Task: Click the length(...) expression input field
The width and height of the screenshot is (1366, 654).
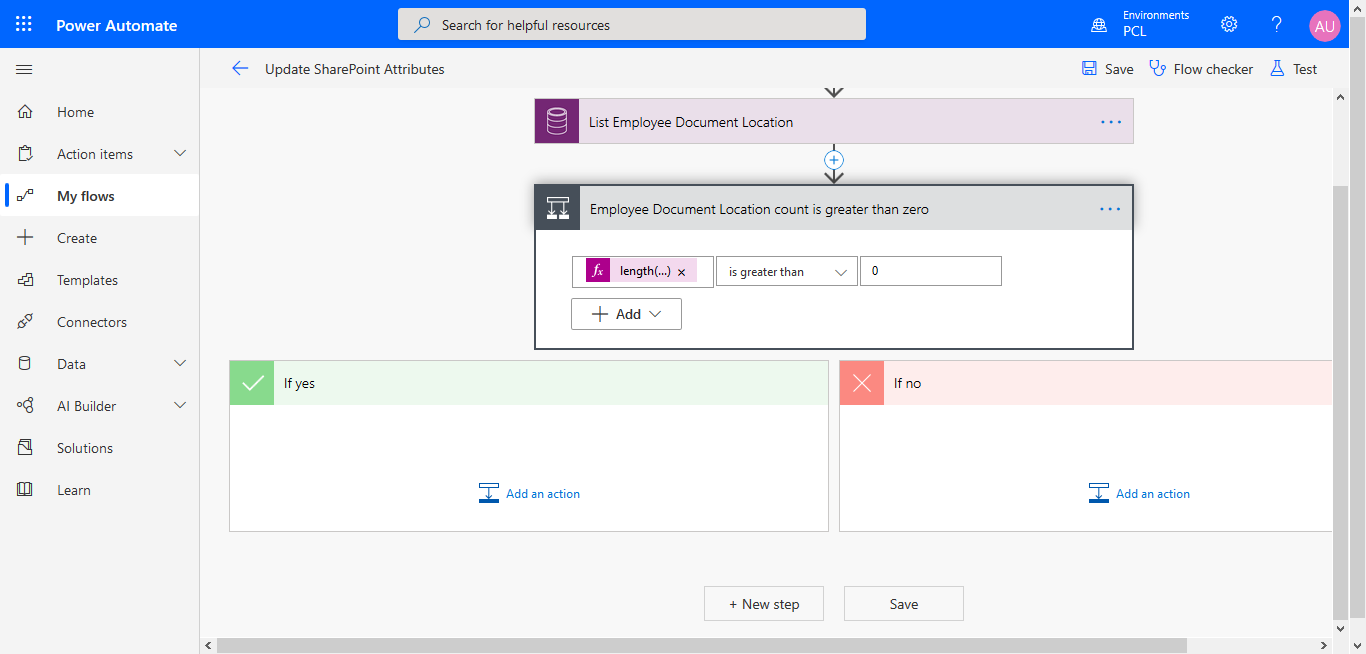Action: coord(643,272)
